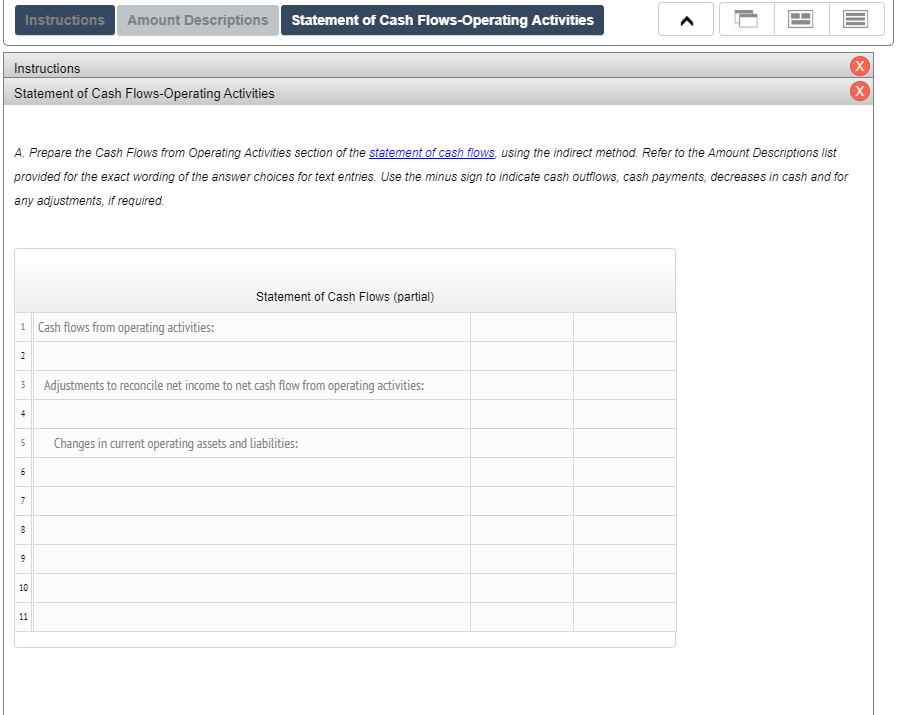The width and height of the screenshot is (906, 715).
Task: Open the statement of cash flows hyperlink
Action: [431, 152]
